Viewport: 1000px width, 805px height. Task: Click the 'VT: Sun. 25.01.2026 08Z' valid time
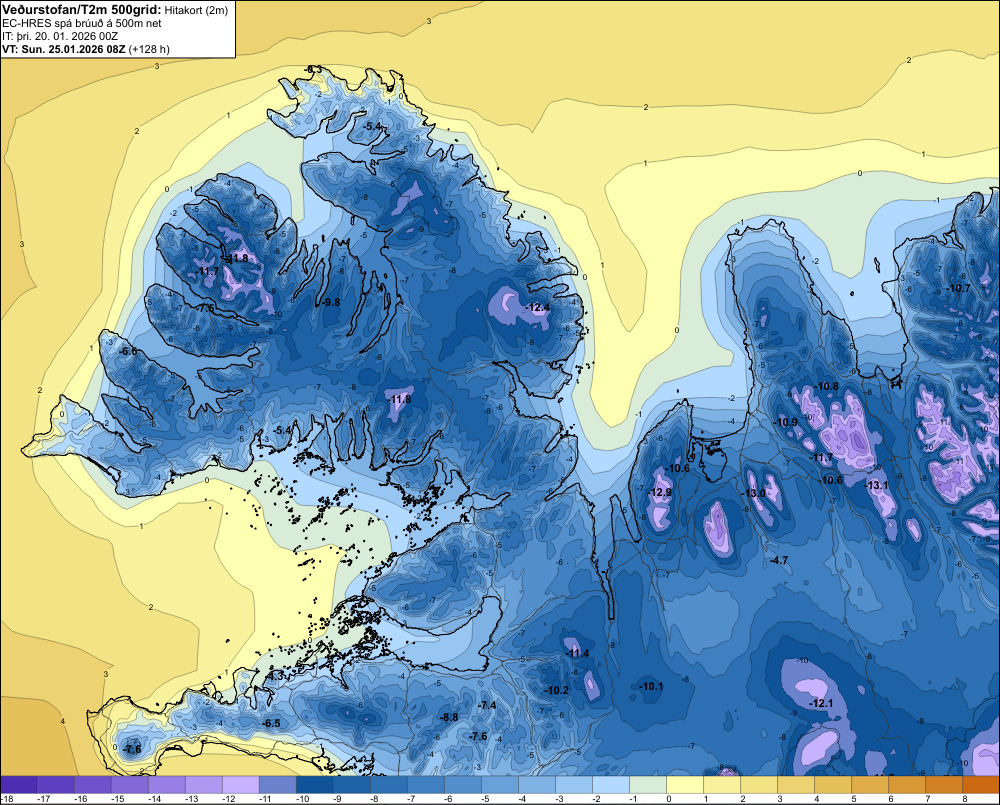[64, 49]
